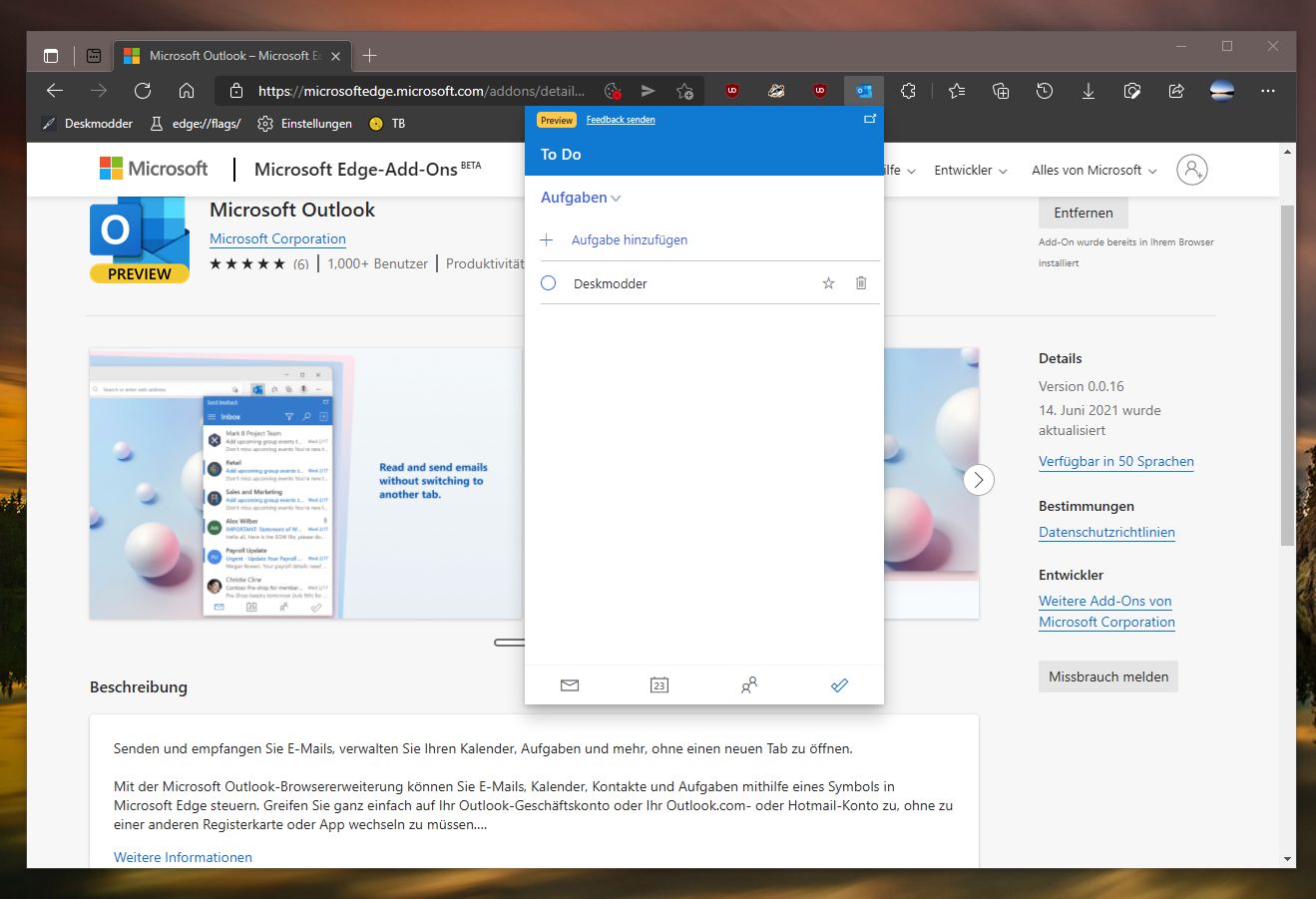
Task: Click the site lock icon
Action: coord(236,91)
